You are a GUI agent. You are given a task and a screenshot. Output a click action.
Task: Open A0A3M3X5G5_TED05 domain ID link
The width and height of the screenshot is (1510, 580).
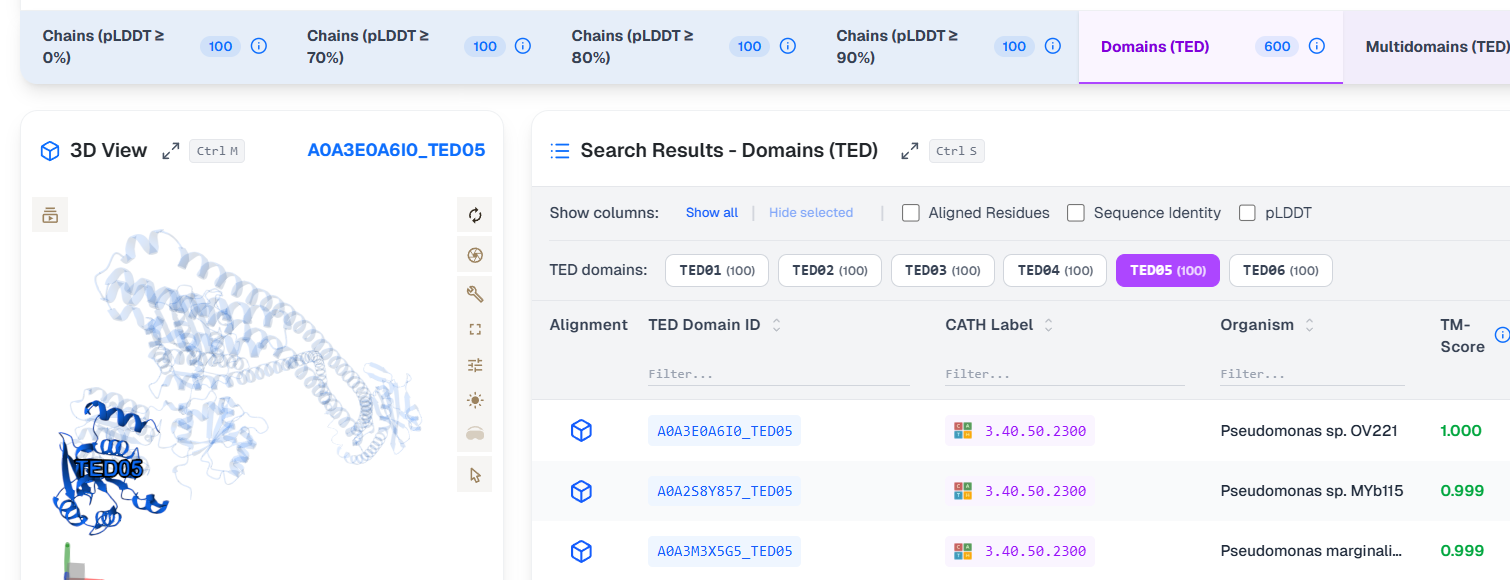click(x=724, y=551)
